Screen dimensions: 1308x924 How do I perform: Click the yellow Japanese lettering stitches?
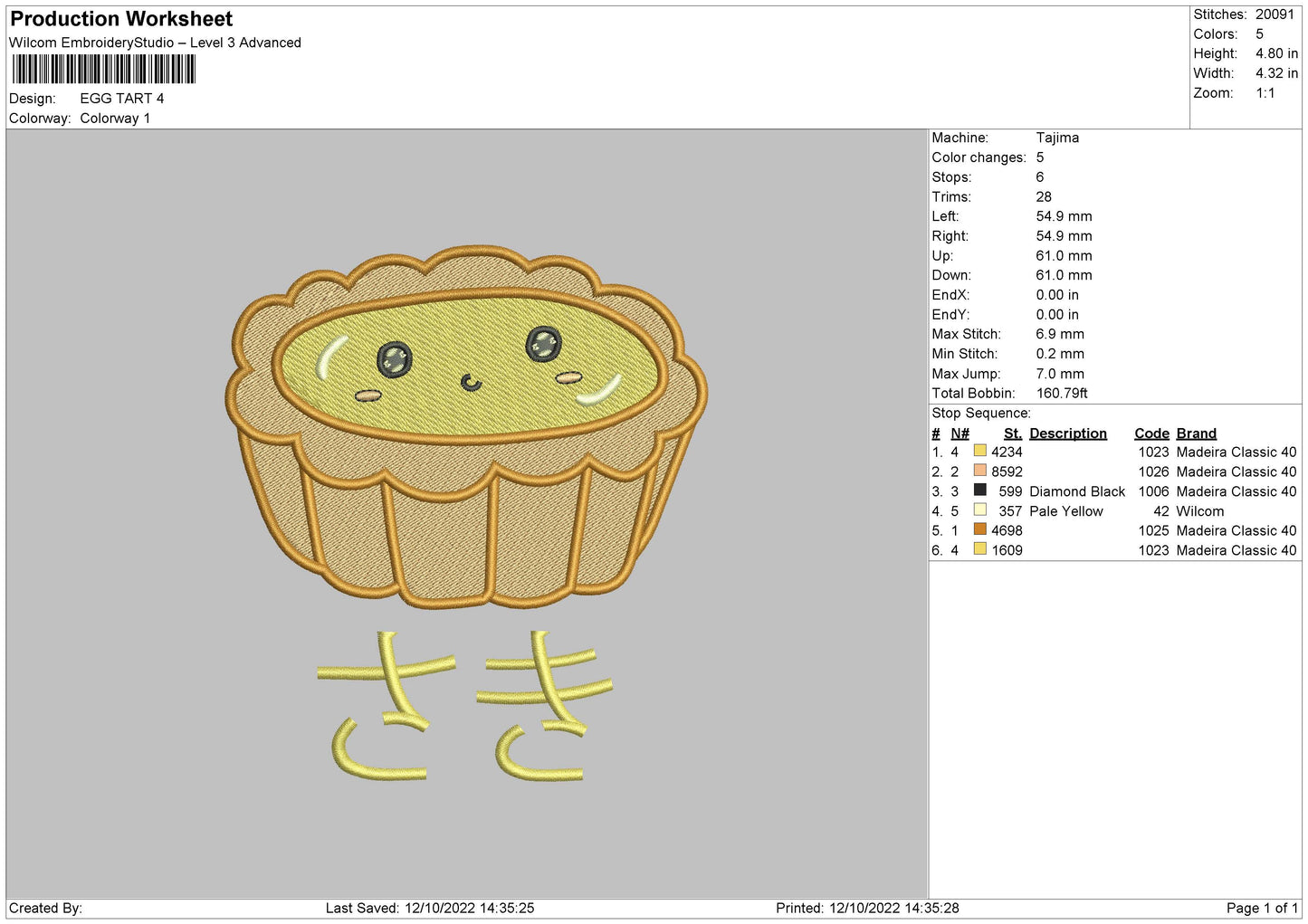[x=466, y=706]
